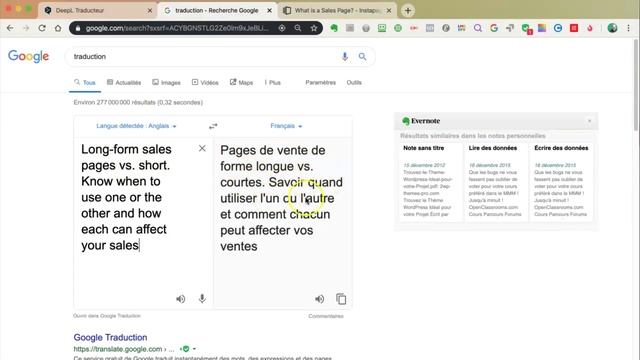Viewport: 640px width, 360px height.
Task: Click the Commentaires feedback link
Action: 326,316
